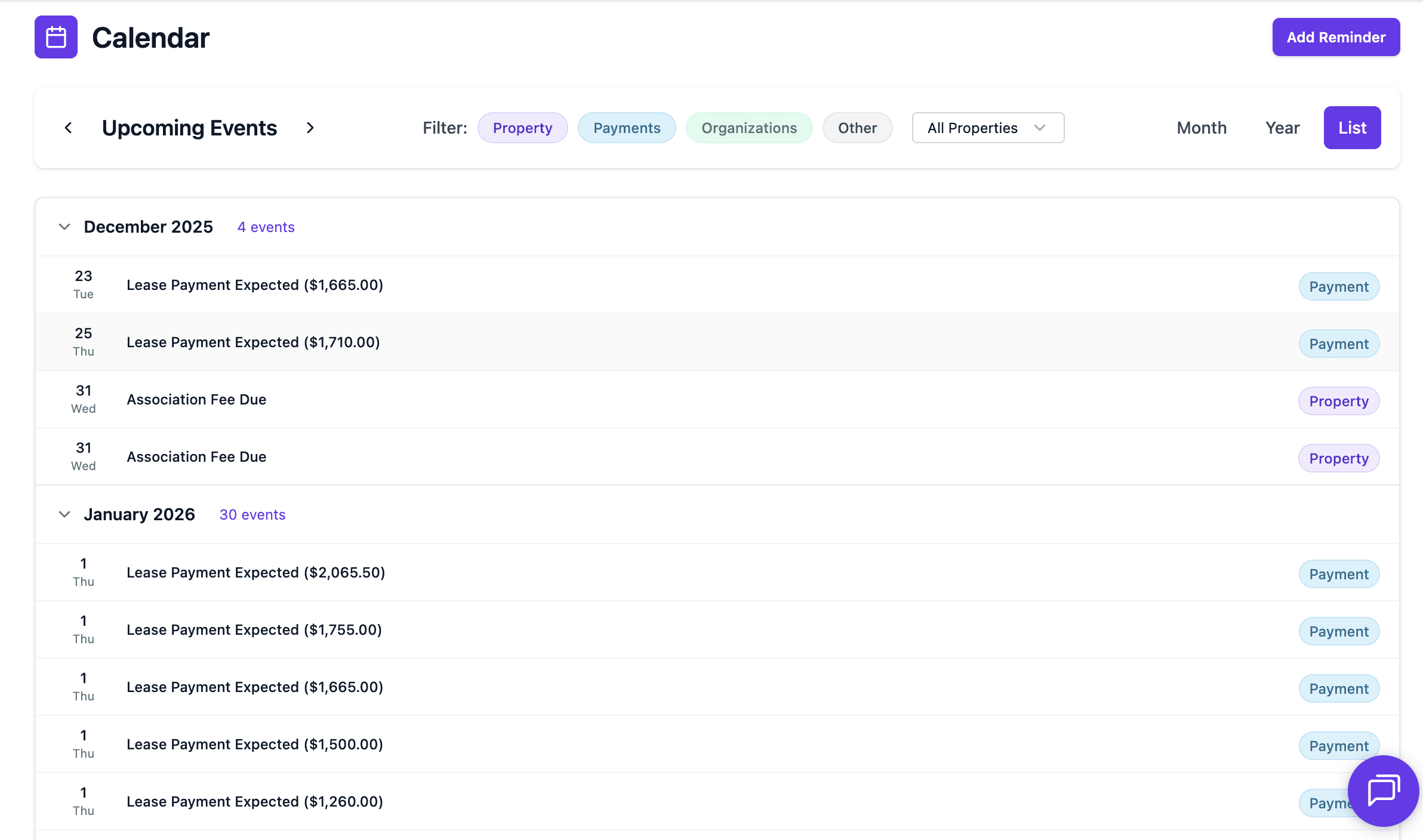The height and width of the screenshot is (840, 1423).
Task: Open the All Properties dropdown
Action: pos(987,128)
